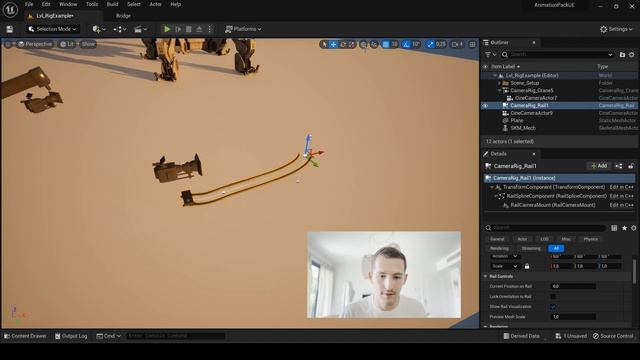Viewport: 640px width, 360px height.
Task: Click the save level icon in toolbar
Action: (x=9, y=29)
